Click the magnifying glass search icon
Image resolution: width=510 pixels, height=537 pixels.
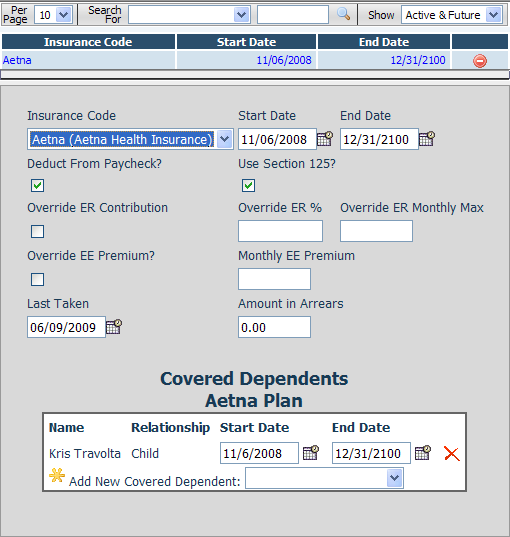tap(343, 14)
